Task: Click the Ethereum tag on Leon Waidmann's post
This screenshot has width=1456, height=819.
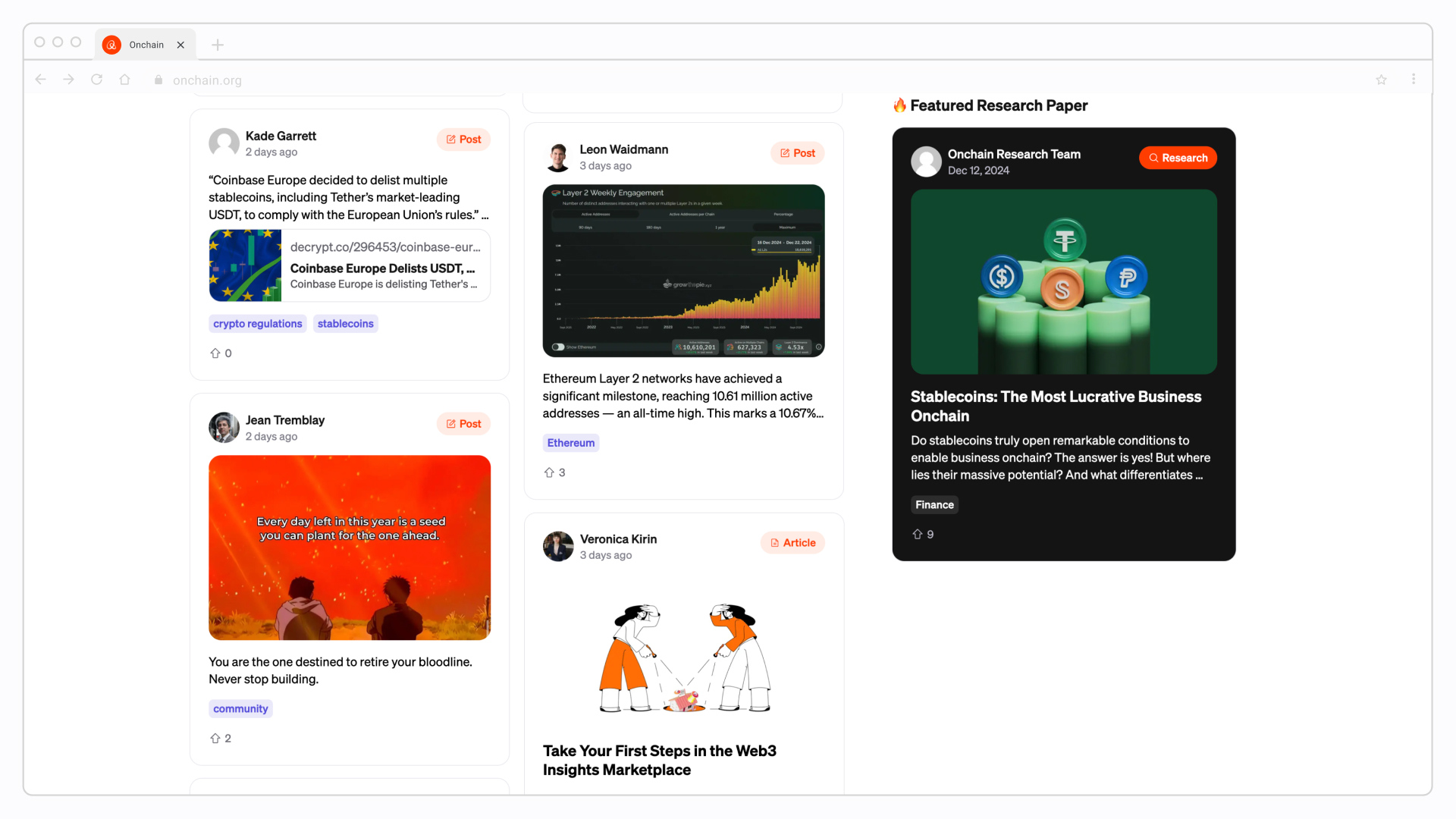Action: pyautogui.click(x=570, y=442)
